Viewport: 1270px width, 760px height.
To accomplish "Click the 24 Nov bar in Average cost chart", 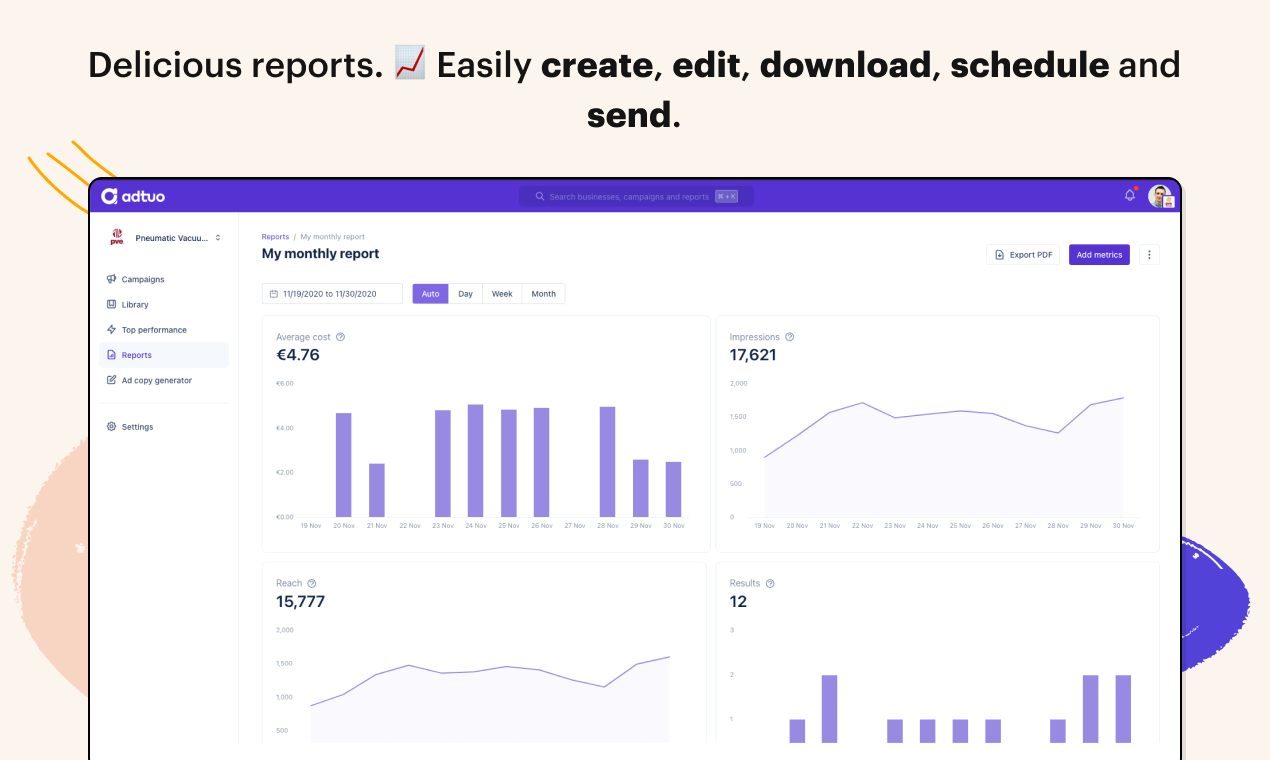I will 476,461.
